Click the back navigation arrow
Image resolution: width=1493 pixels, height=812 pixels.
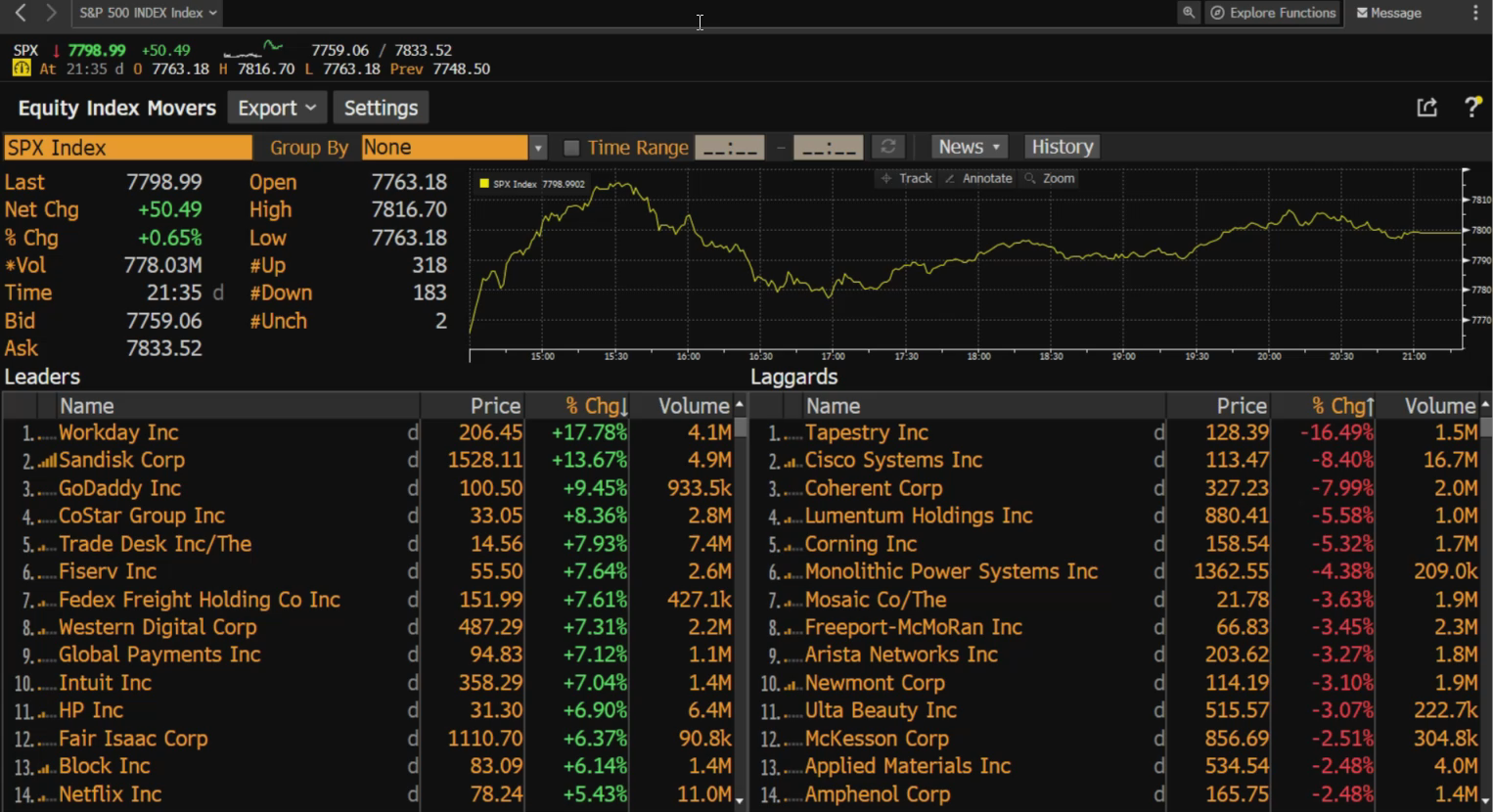coord(21,13)
